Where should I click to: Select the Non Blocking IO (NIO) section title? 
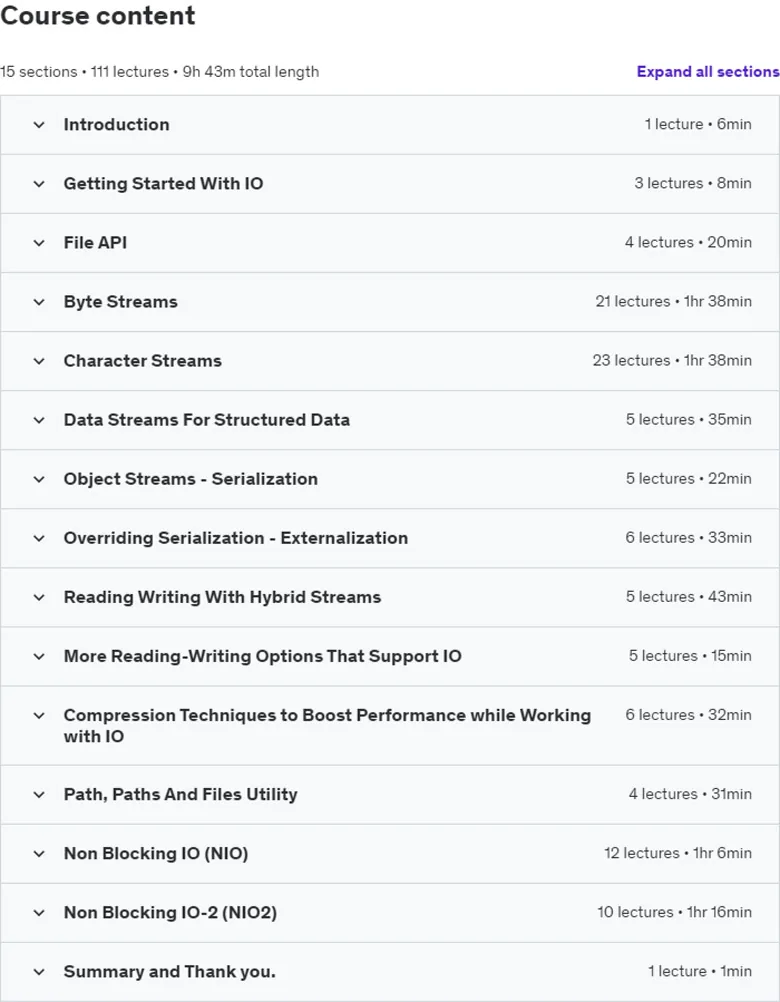tap(156, 854)
